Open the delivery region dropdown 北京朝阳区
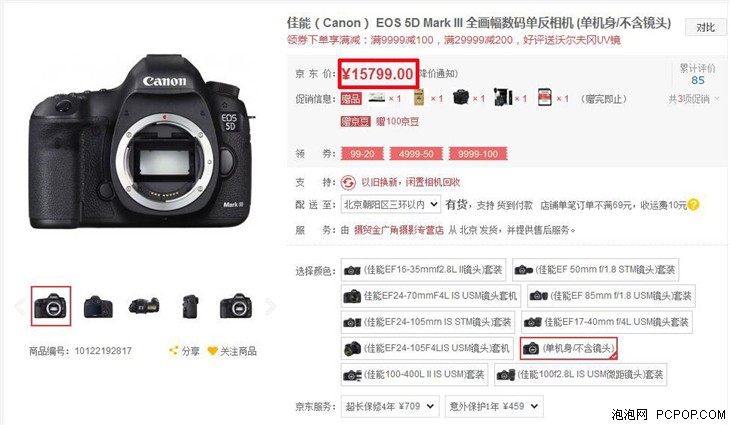 (x=391, y=204)
